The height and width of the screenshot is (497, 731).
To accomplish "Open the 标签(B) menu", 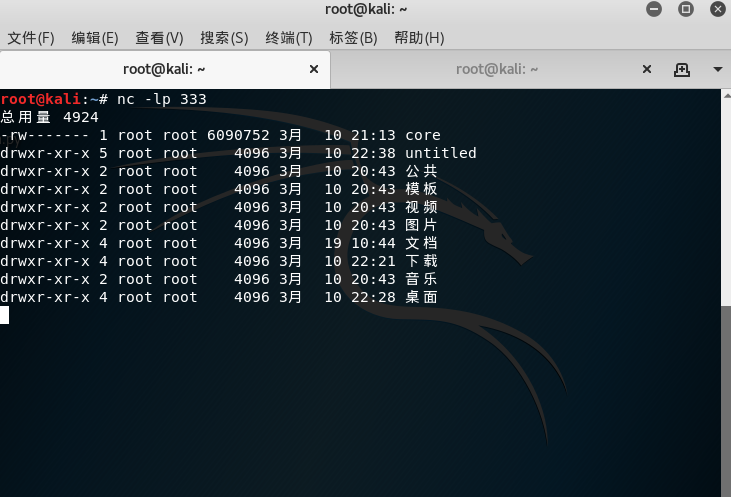I will [x=353, y=38].
